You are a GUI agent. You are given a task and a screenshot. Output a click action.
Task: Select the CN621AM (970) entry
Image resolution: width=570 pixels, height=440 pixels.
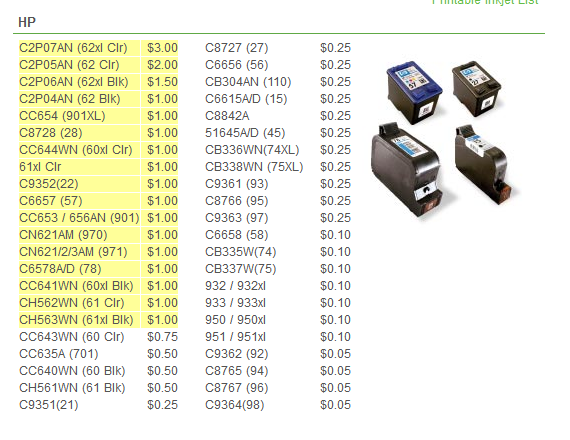click(63, 235)
